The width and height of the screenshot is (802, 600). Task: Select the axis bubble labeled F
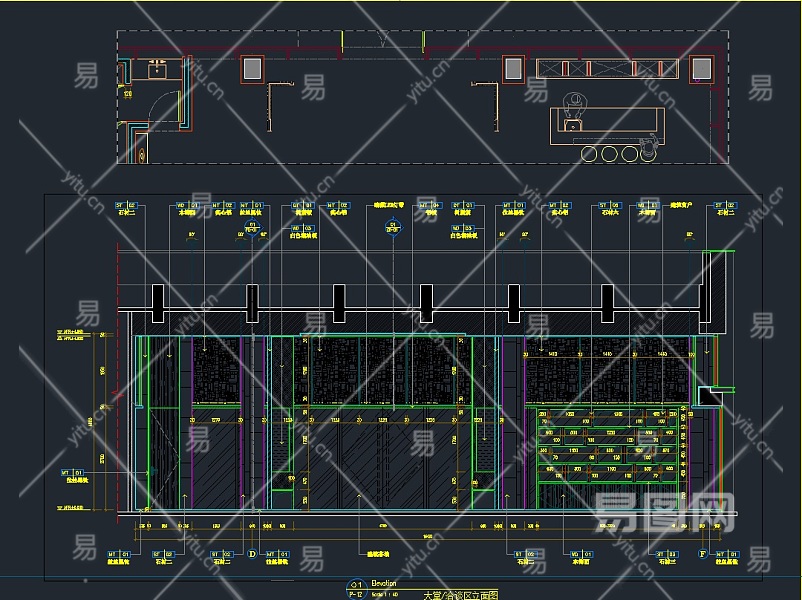tap(703, 554)
